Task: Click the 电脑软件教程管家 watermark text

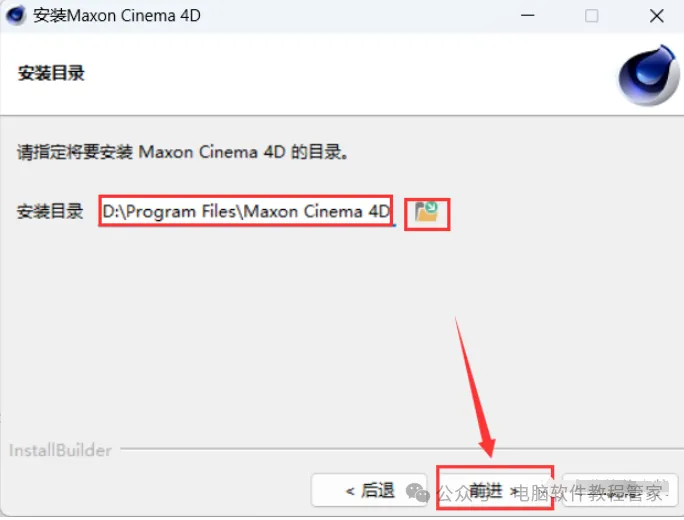Action: coord(589,493)
